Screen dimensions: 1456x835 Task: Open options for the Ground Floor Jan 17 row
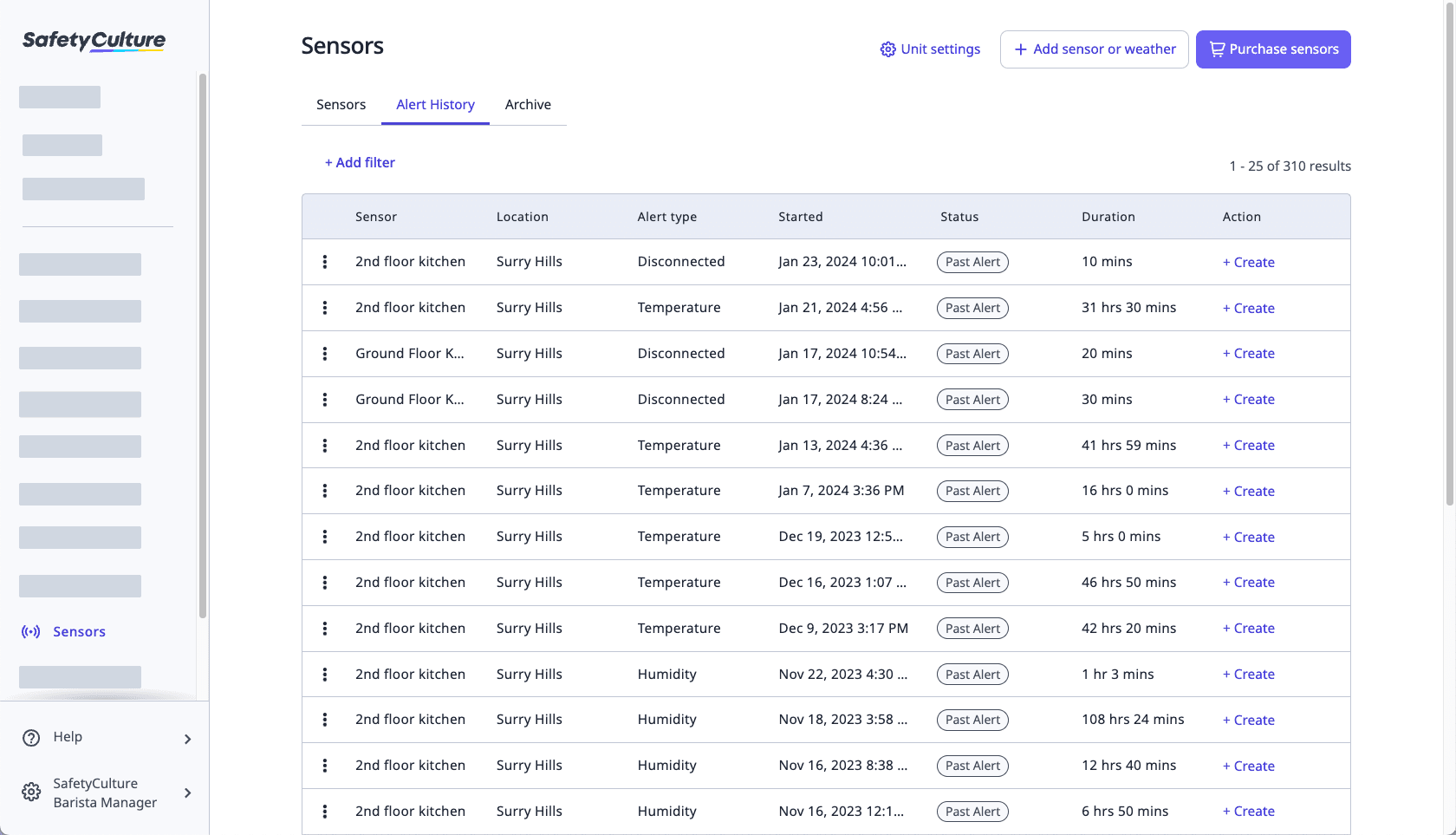tap(325, 353)
